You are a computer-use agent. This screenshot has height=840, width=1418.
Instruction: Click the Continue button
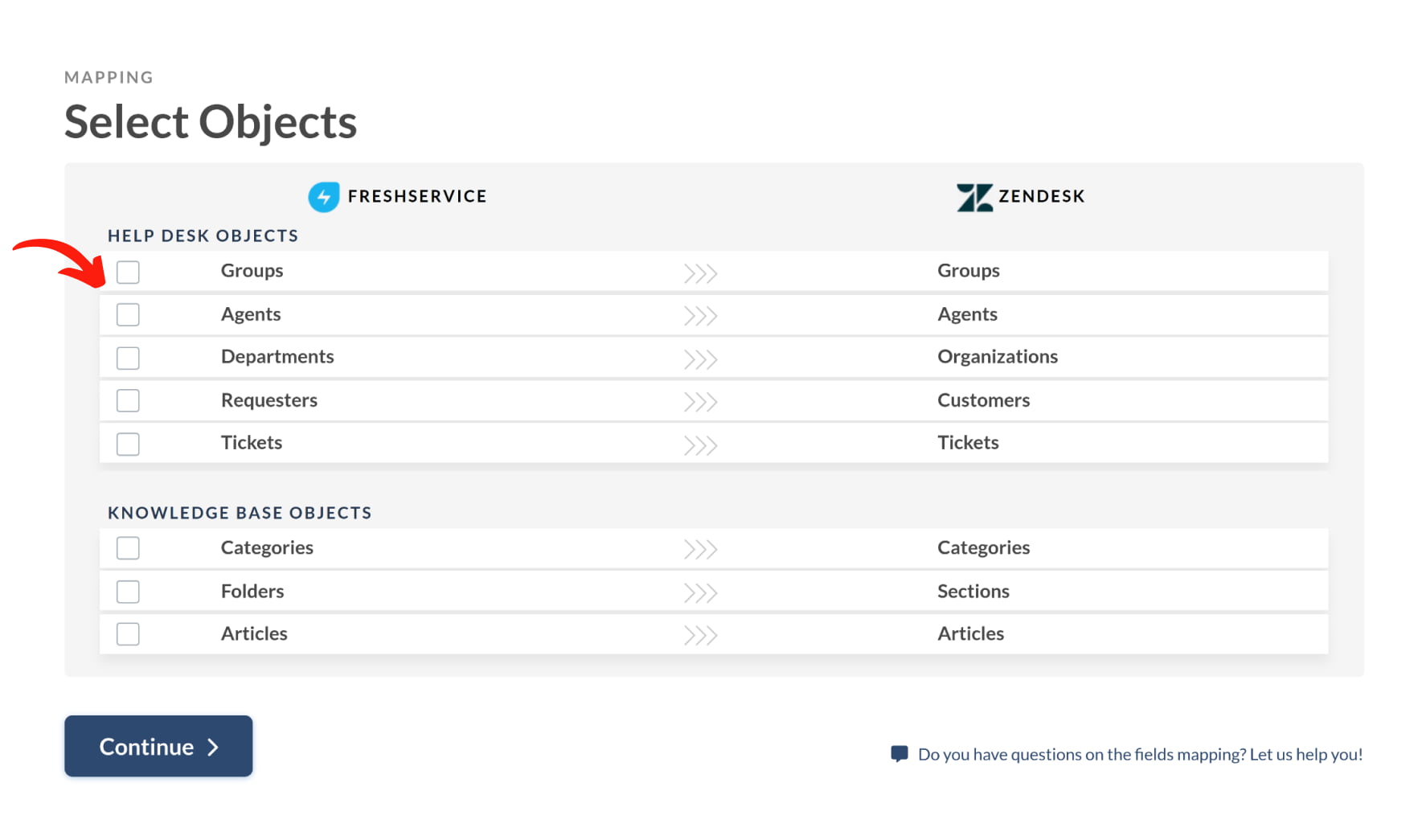(x=158, y=746)
